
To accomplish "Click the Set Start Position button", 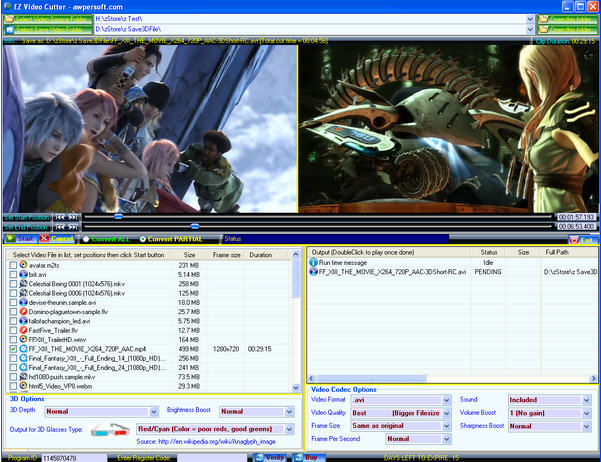I will (25, 216).
